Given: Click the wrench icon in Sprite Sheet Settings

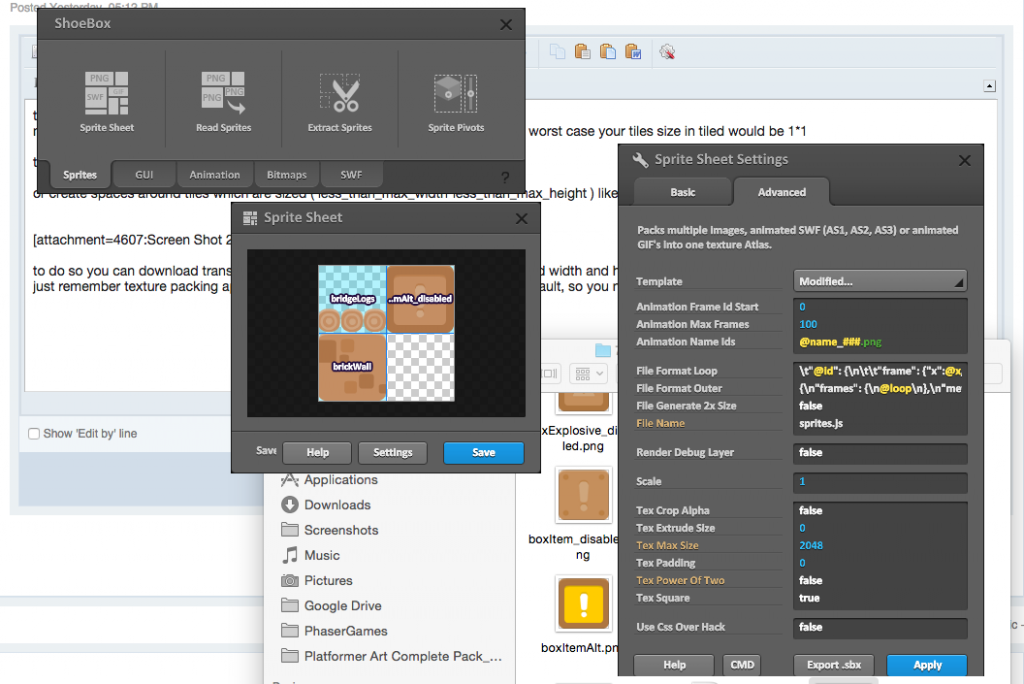Looking at the screenshot, I should point(640,159).
